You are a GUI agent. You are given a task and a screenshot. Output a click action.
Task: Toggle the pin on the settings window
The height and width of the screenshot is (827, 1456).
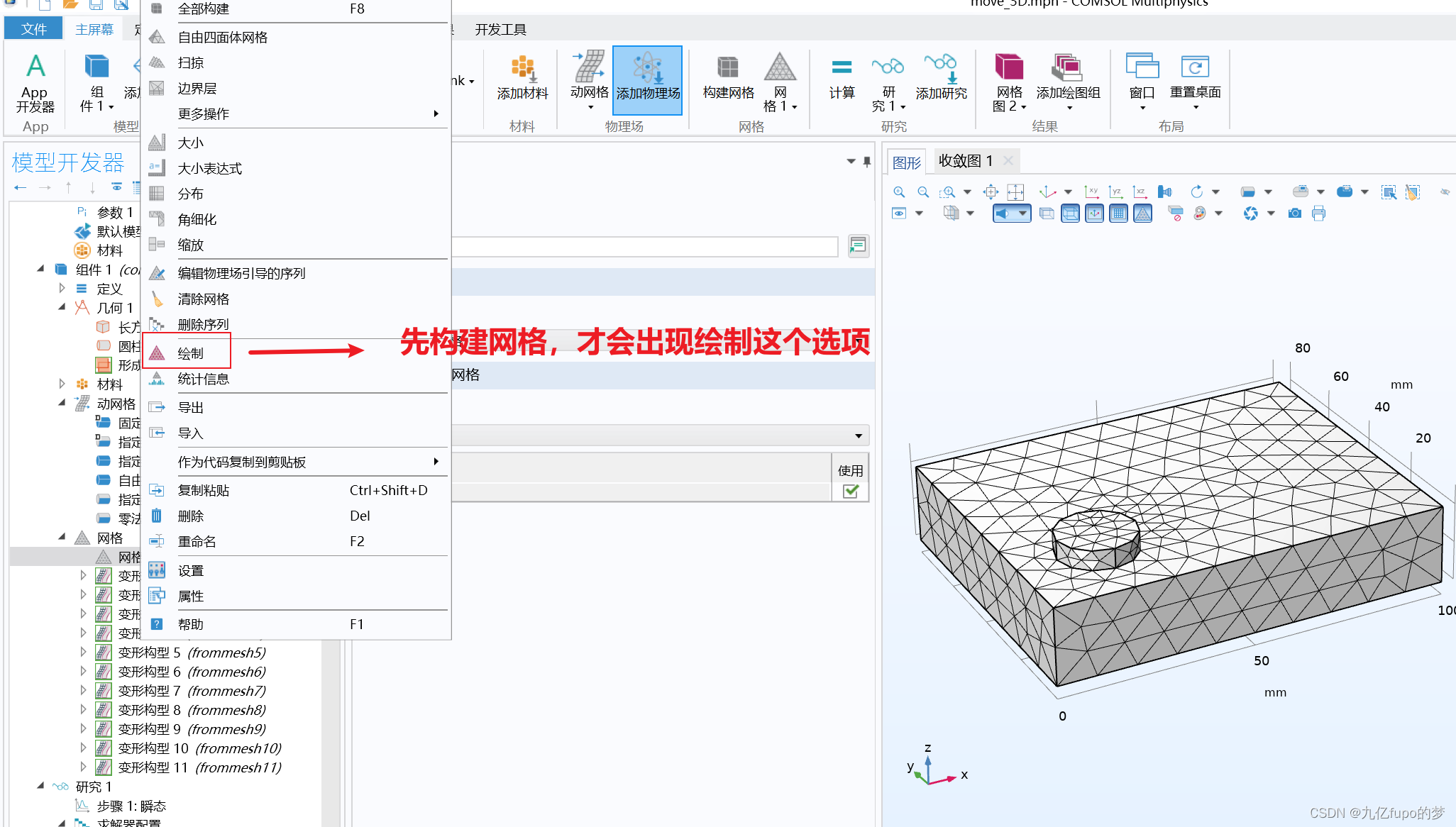pos(866,162)
